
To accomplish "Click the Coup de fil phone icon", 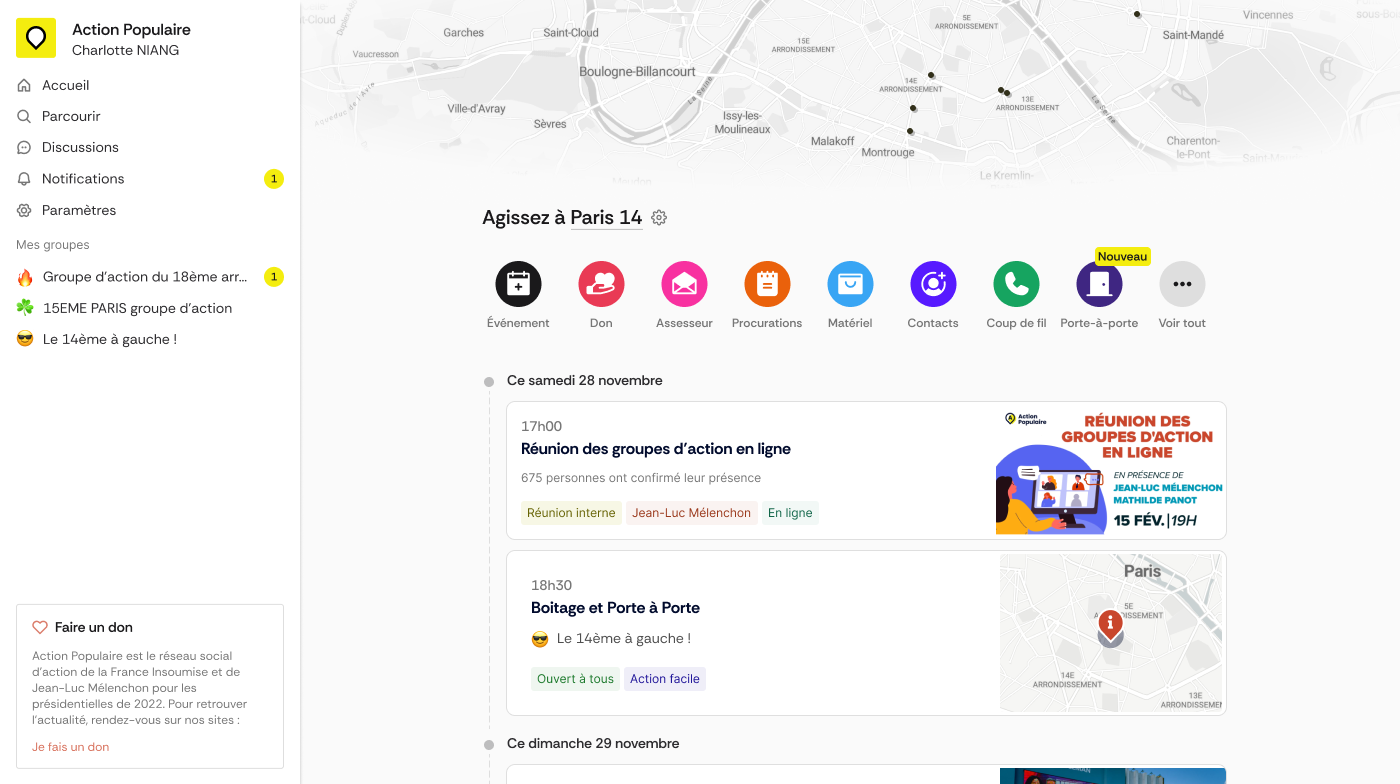I will (1016, 284).
